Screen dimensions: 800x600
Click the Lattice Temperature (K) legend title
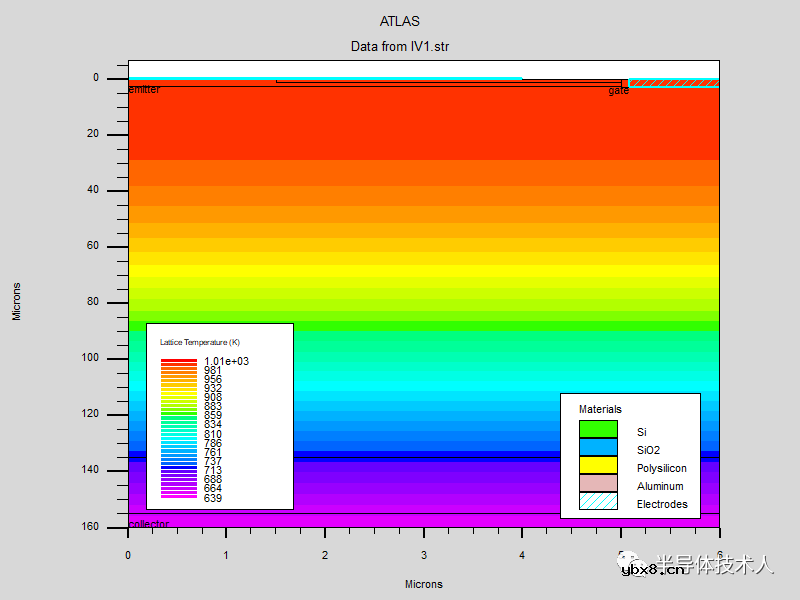200,342
